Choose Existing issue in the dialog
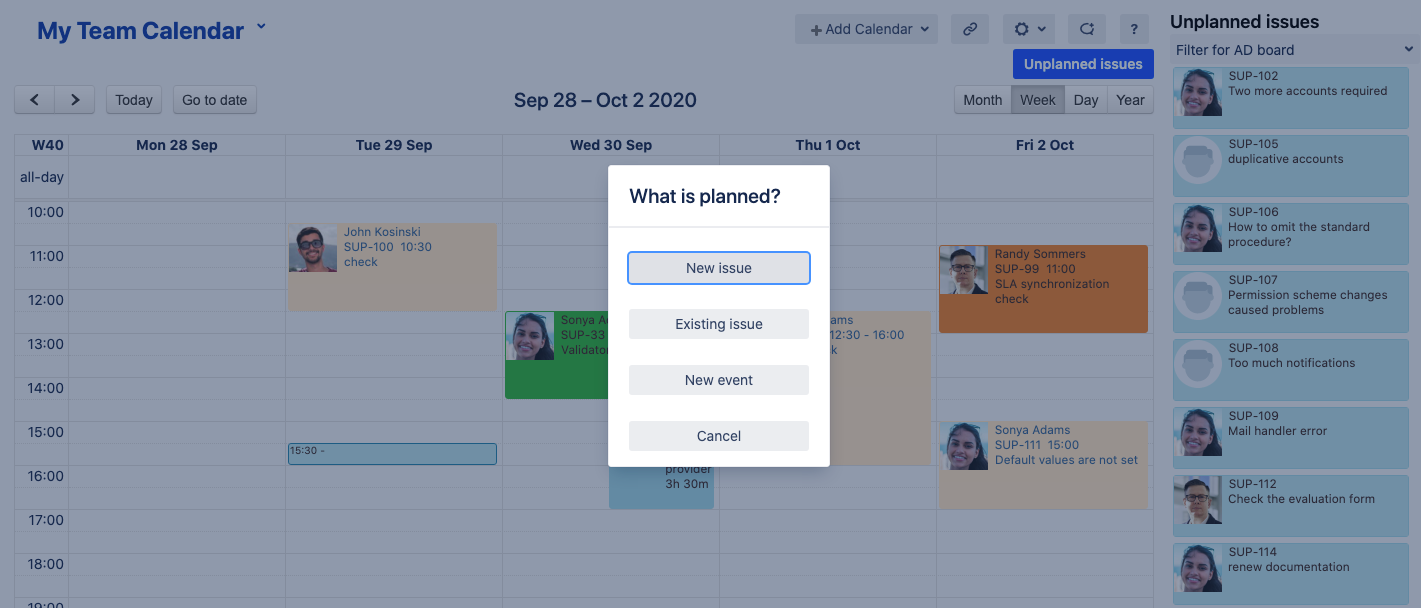Viewport: 1421px width, 608px height. (x=718, y=324)
